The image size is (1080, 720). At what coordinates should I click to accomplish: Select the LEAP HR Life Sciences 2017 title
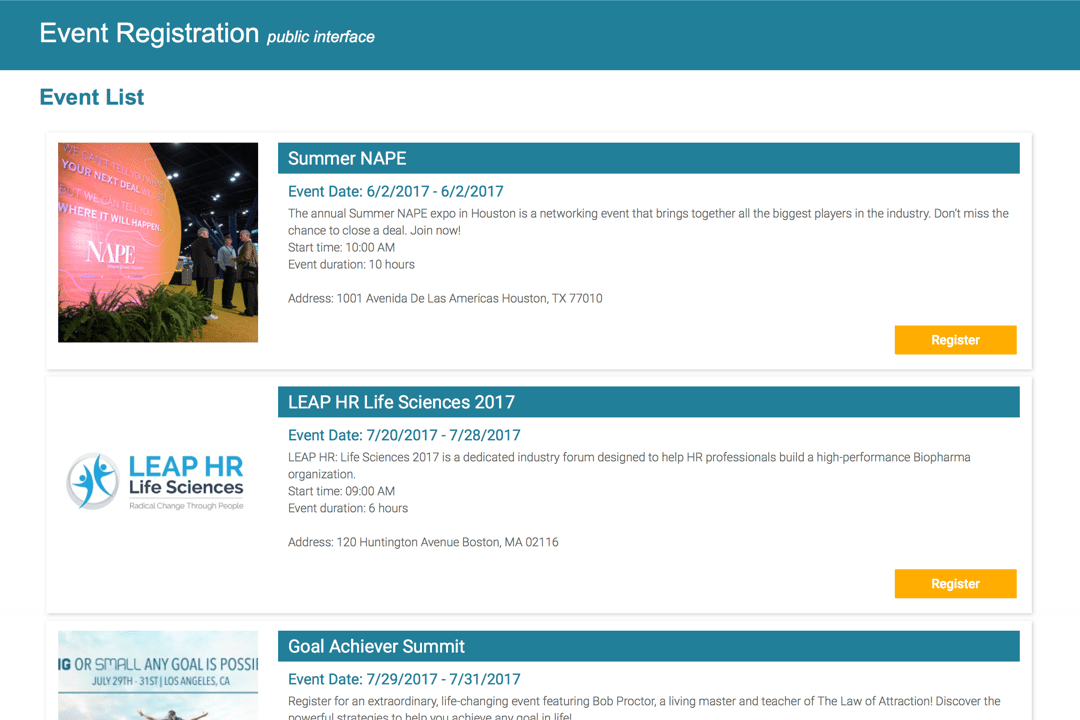[401, 402]
